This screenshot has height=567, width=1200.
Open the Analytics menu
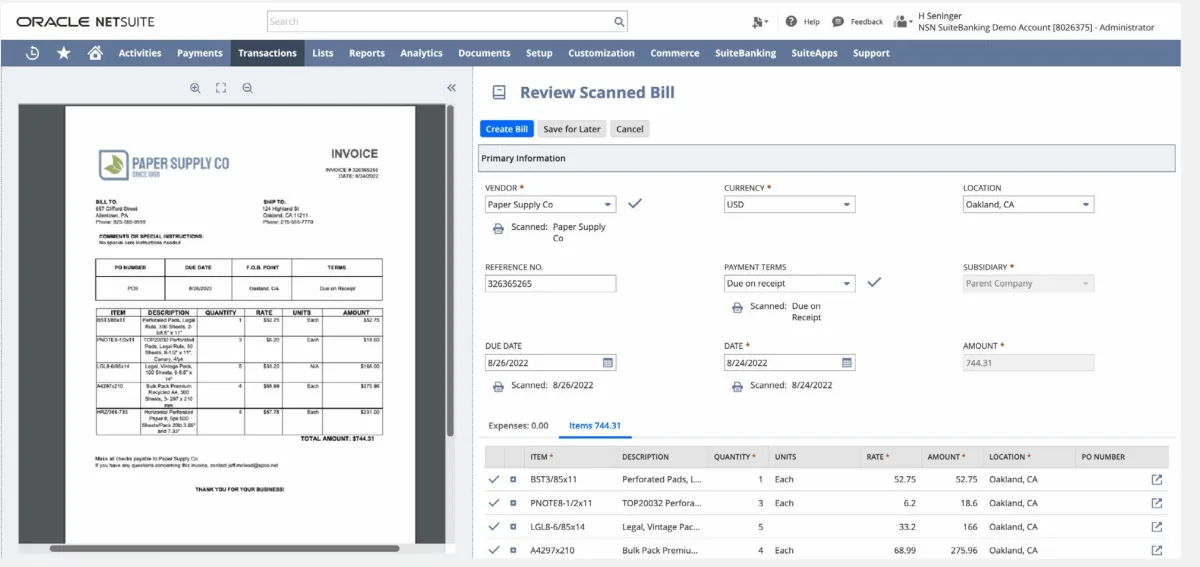pyautogui.click(x=421, y=53)
